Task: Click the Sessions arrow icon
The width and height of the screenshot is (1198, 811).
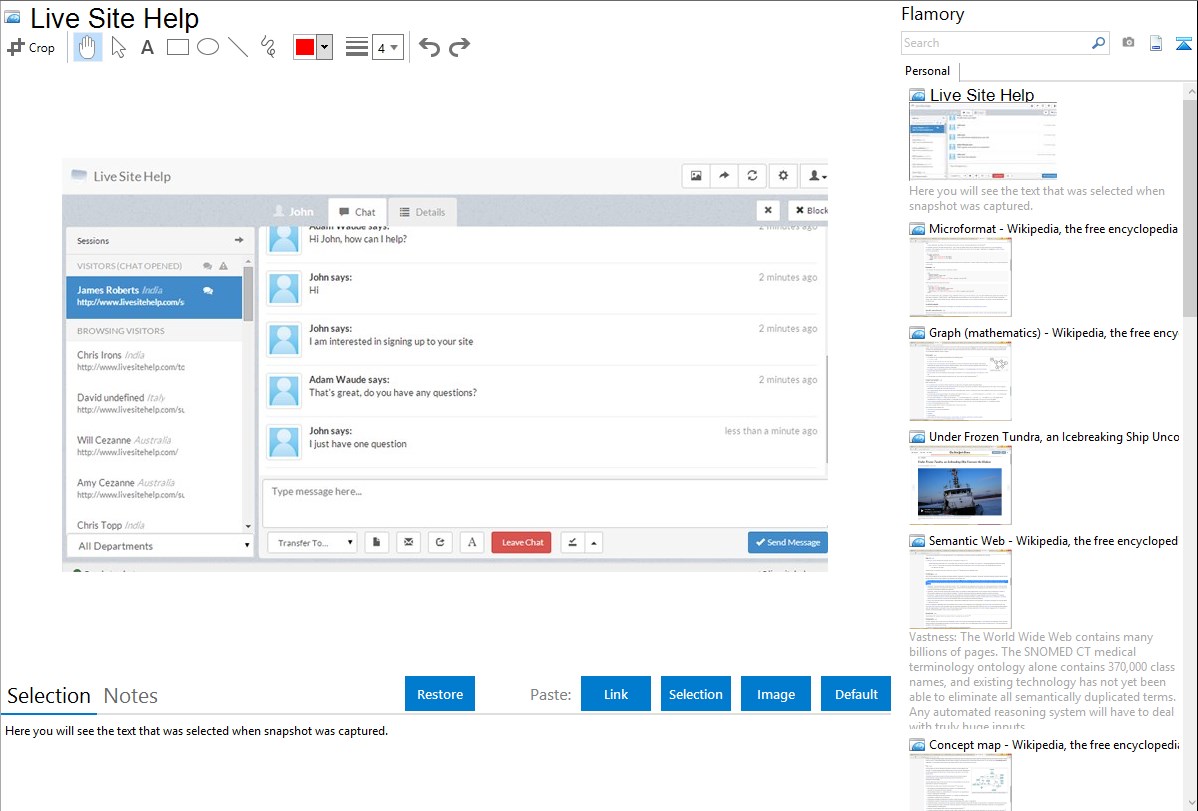Action: tap(239, 240)
